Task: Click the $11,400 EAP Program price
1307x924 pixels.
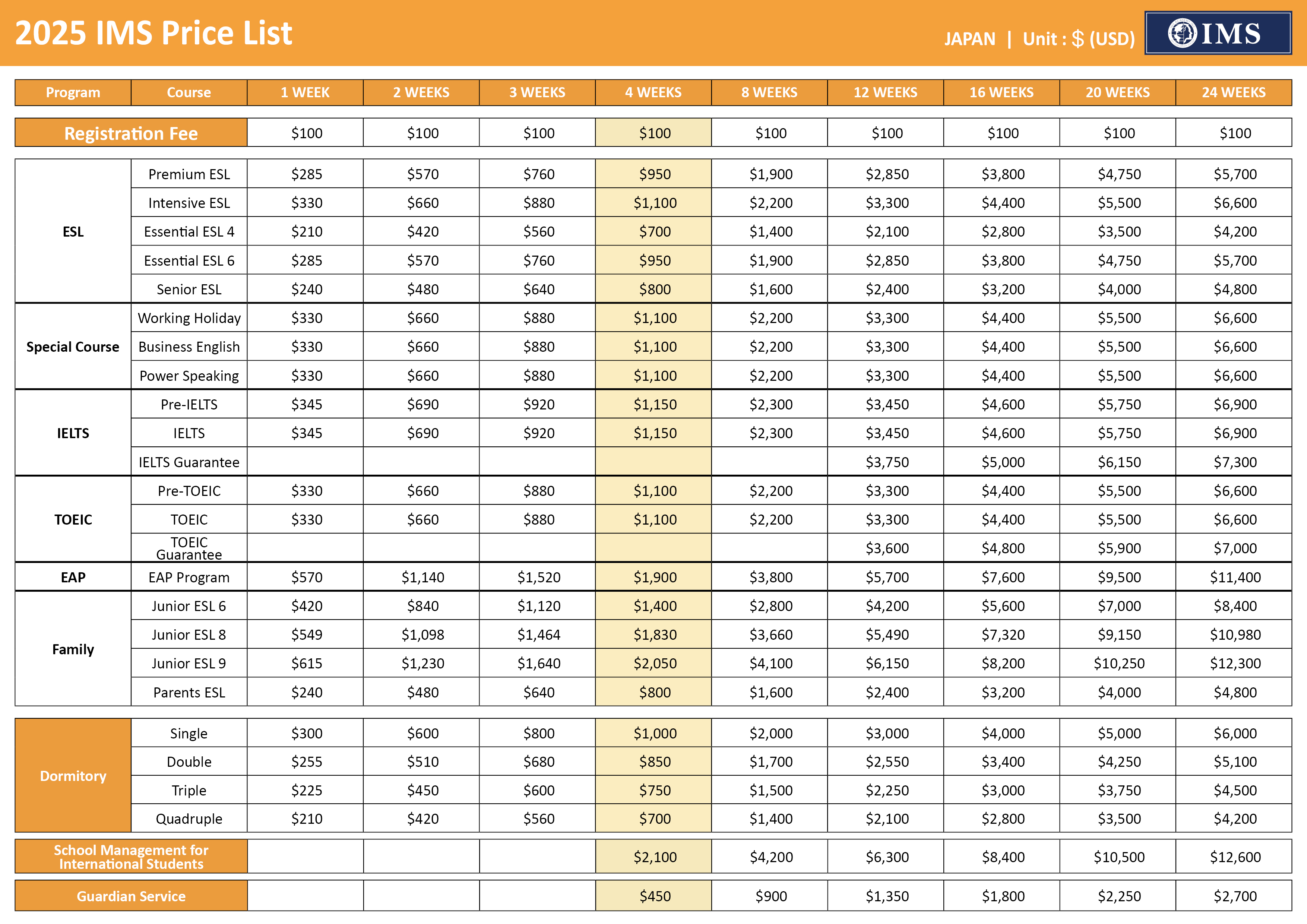Action: tap(1235, 577)
